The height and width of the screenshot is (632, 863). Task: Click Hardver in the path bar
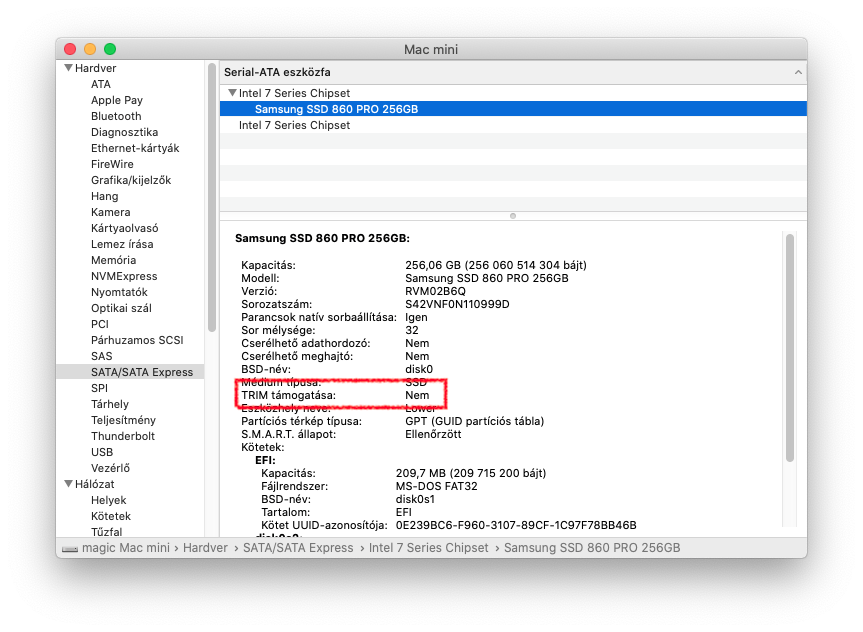click(205, 548)
